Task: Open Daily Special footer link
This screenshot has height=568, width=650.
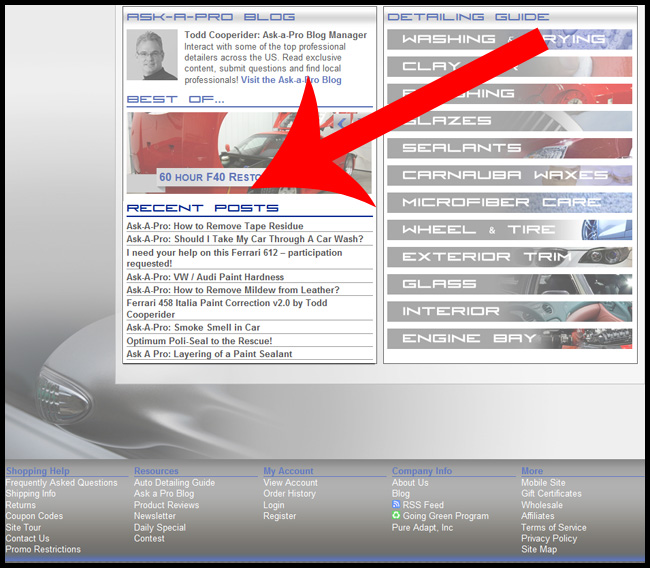Action: (160, 527)
